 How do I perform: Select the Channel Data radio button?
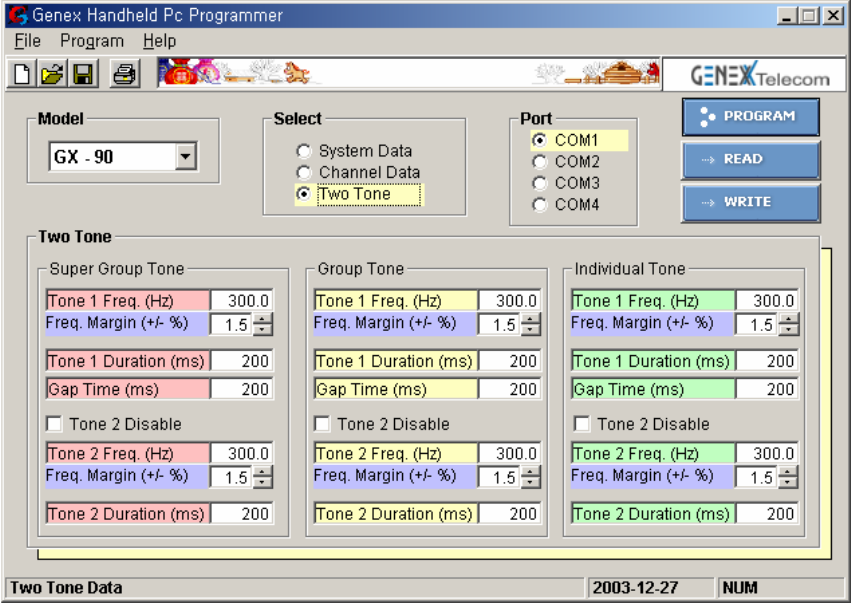pyautogui.click(x=303, y=173)
